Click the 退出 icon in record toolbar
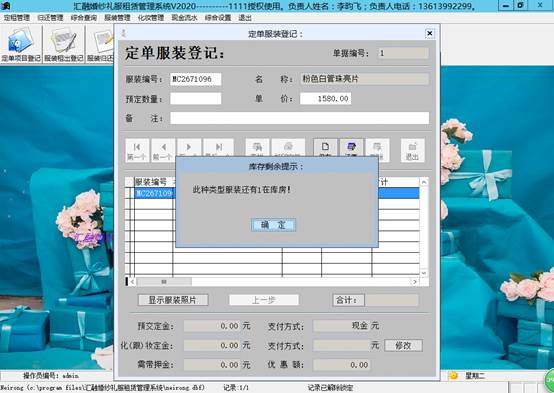The height and width of the screenshot is (393, 554). tap(412, 151)
